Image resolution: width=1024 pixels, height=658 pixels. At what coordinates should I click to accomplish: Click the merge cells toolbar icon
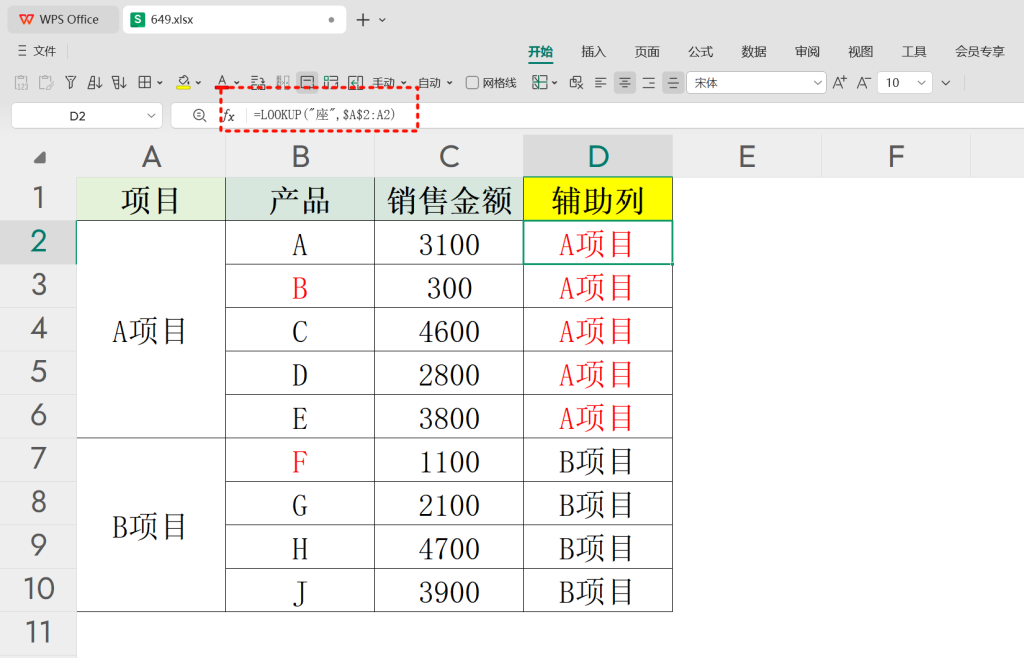point(283,83)
